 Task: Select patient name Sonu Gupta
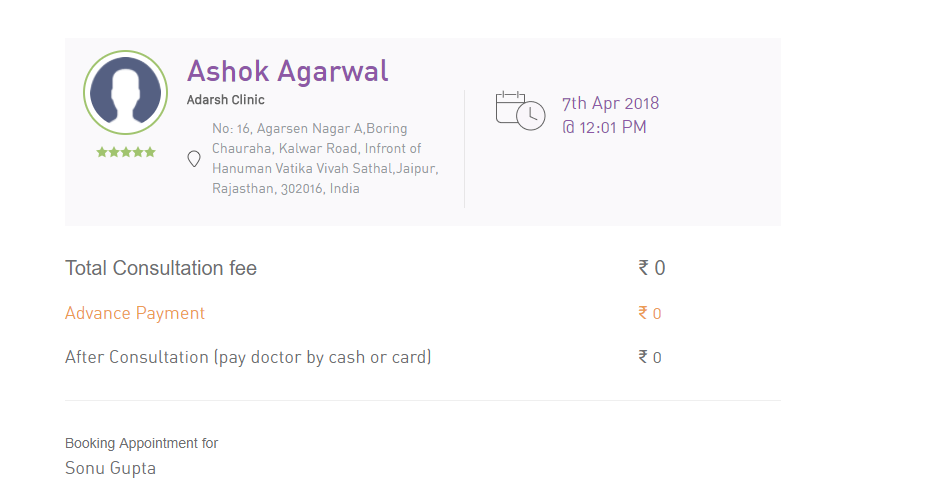tap(110, 468)
